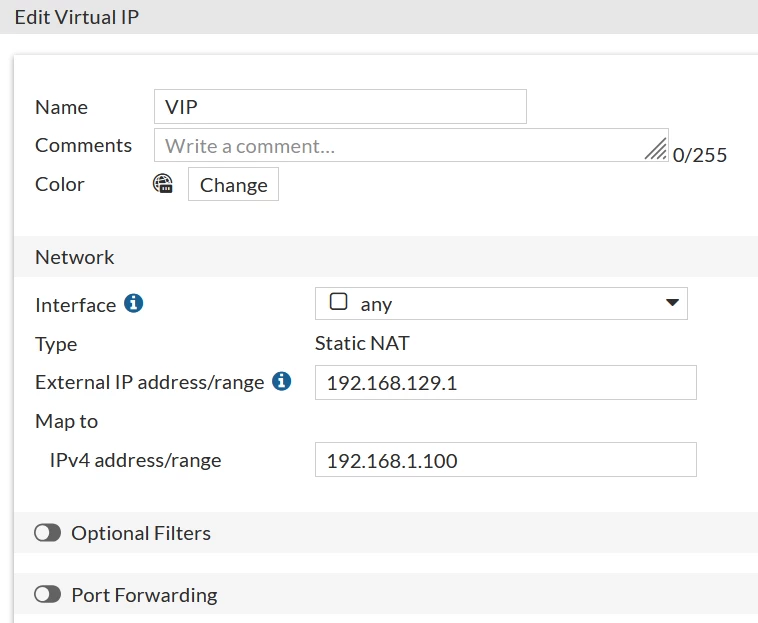Click the Optional Filters label
Image resolution: width=758 pixels, height=623 pixels.
[141, 533]
